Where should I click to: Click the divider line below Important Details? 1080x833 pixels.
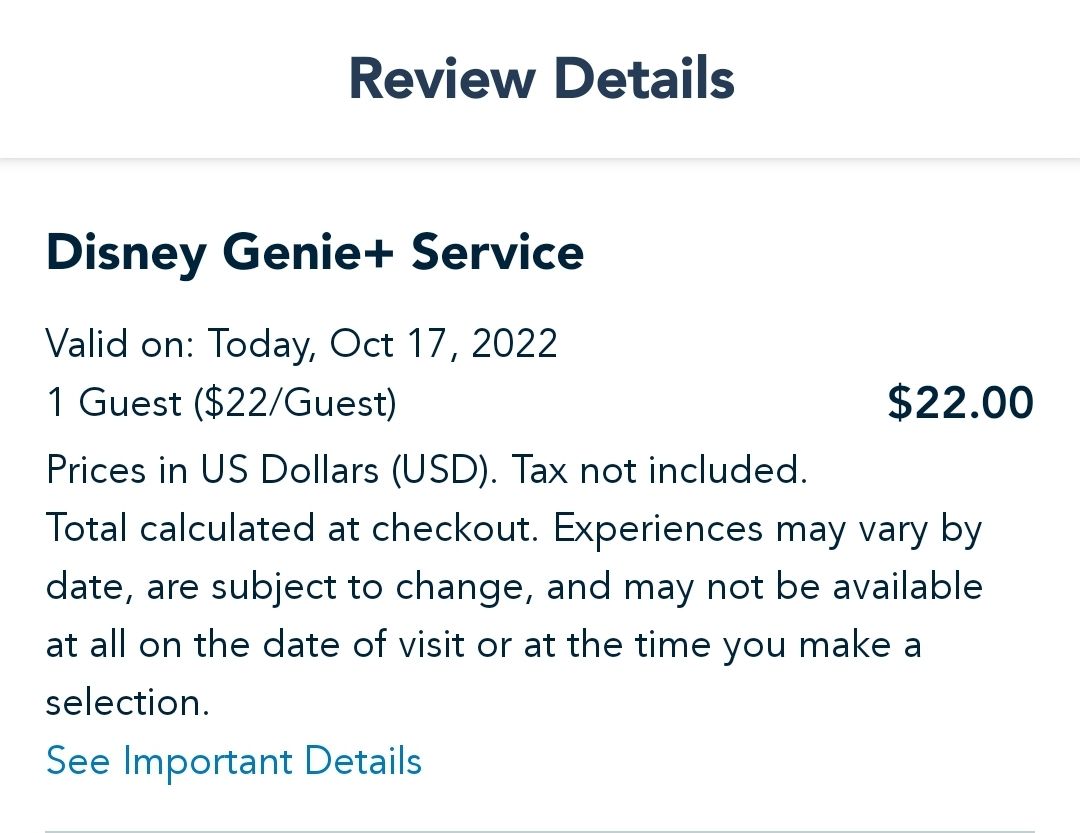[540, 830]
